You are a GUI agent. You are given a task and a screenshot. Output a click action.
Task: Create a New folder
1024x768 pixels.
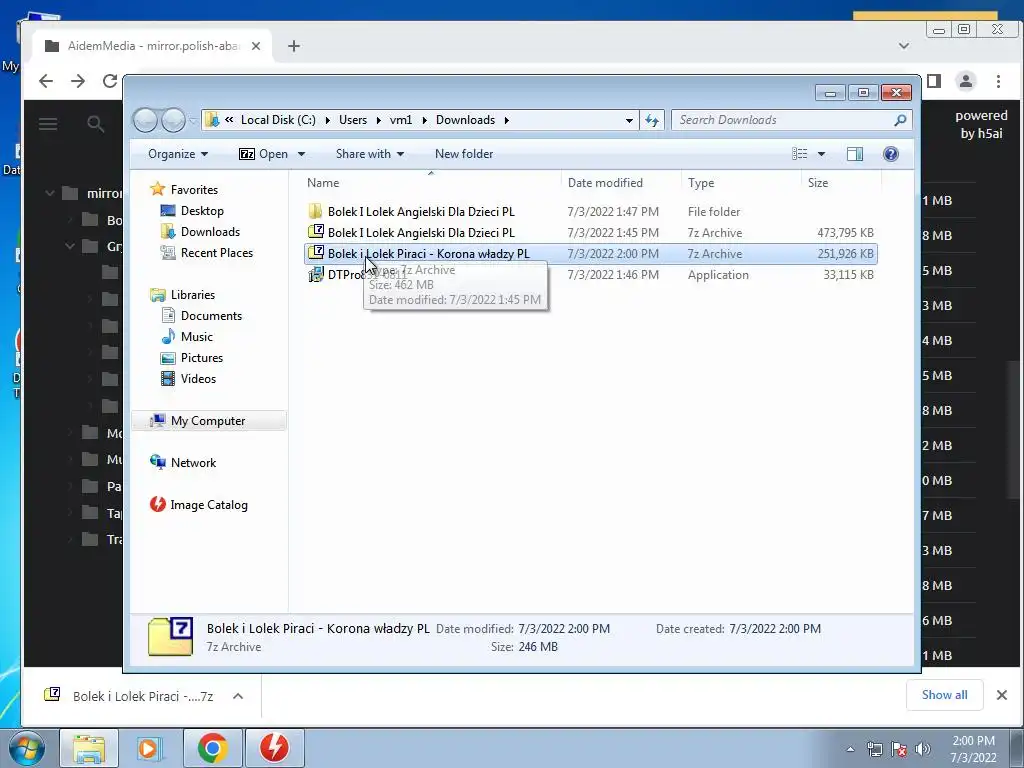(x=464, y=154)
